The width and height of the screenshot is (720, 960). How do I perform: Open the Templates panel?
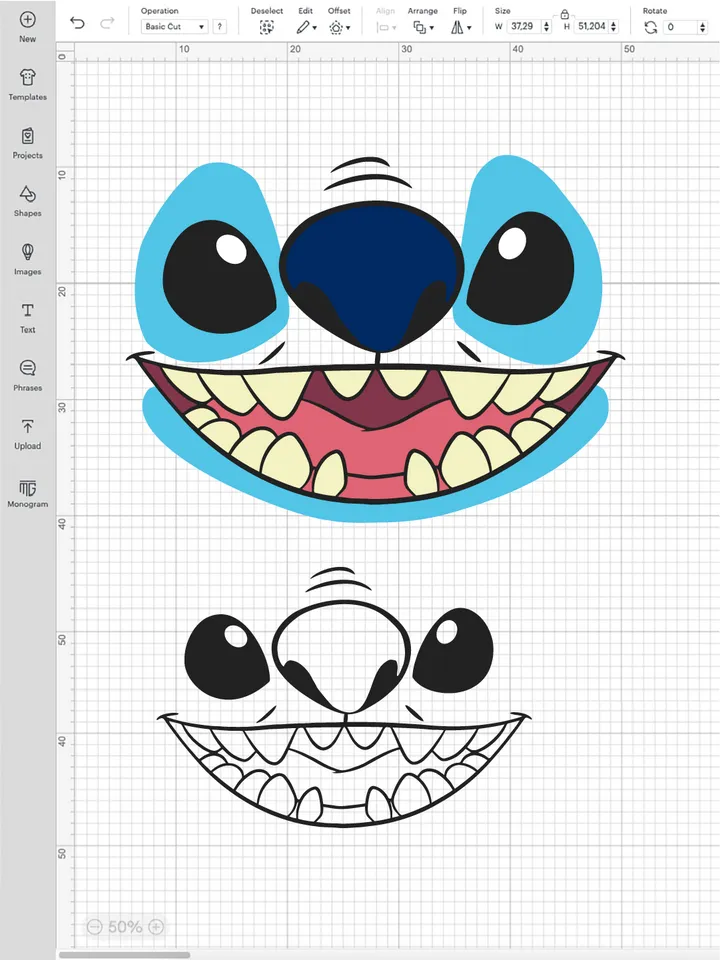pos(27,84)
